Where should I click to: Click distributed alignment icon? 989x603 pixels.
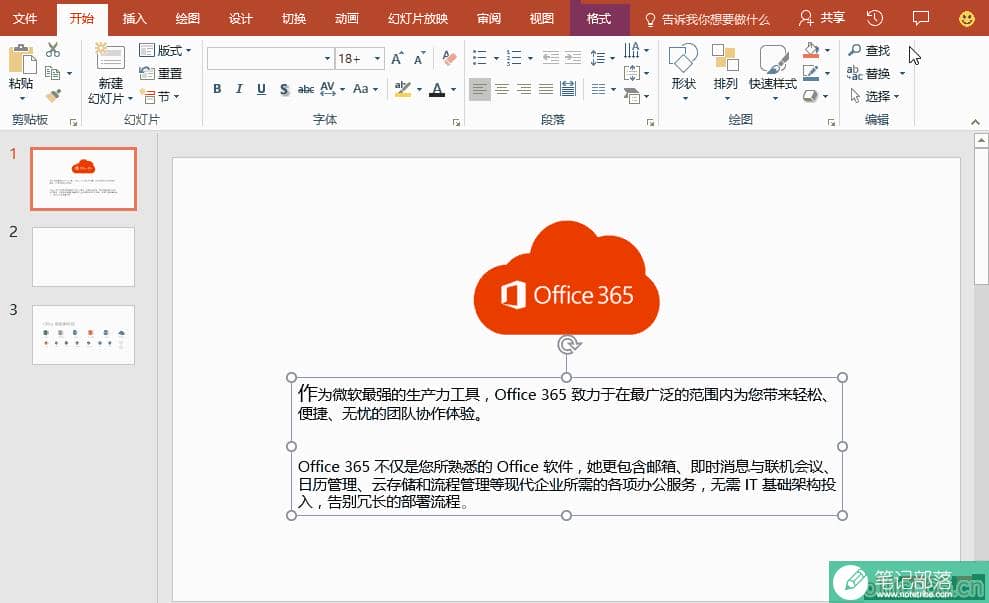tap(568, 89)
